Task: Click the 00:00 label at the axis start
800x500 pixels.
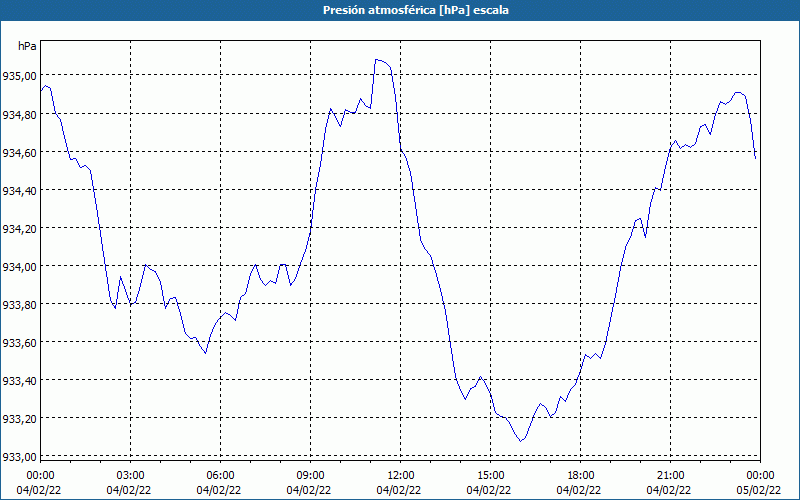Action: pos(40,476)
